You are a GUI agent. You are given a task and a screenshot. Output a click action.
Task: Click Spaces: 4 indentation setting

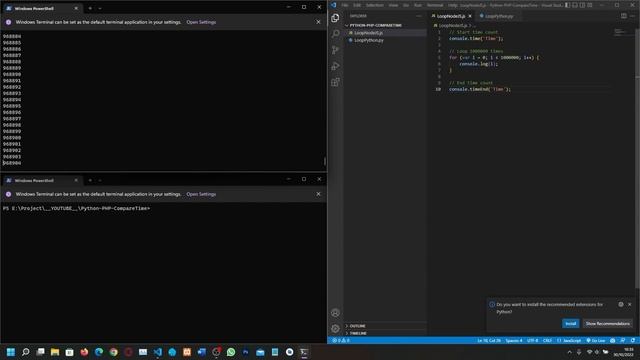(x=514, y=340)
